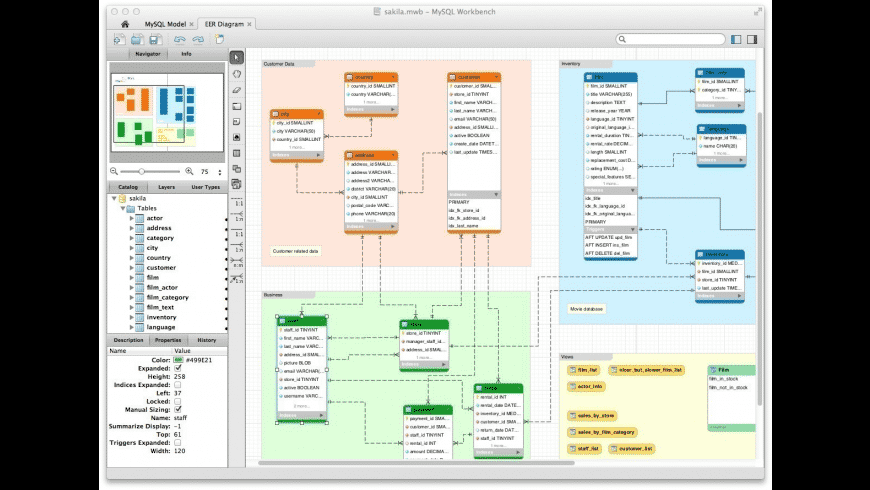The image size is (870, 490).
Task: Click the zoom out magnifier icon
Action: click(114, 171)
